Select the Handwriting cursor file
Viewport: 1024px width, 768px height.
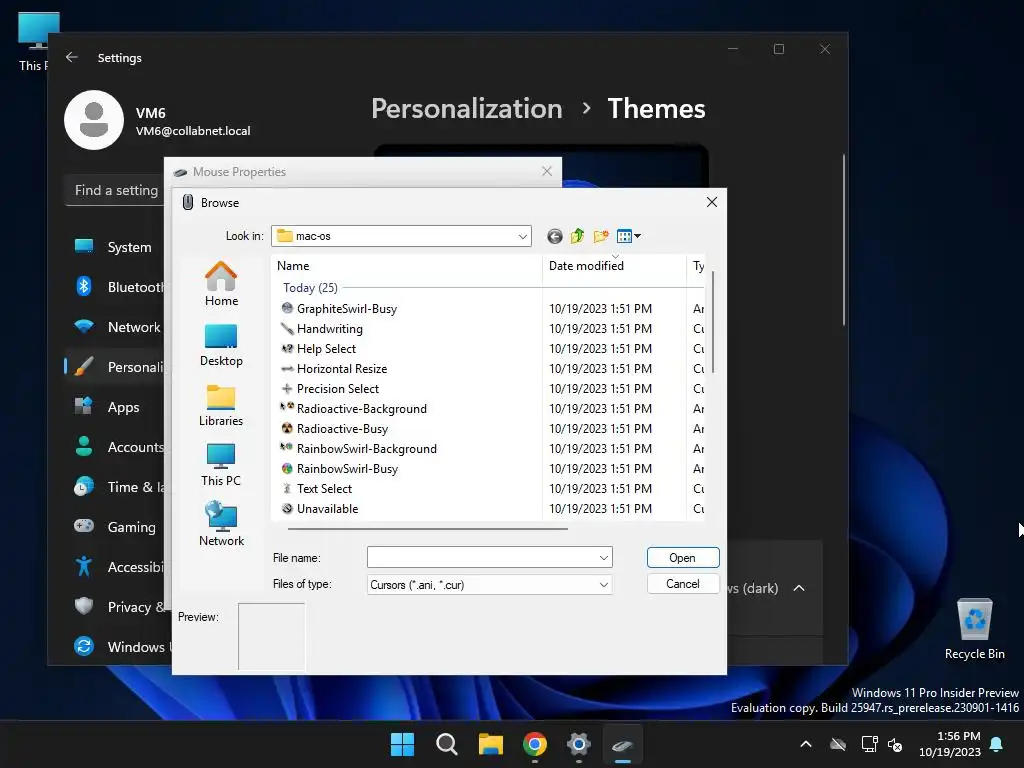(x=329, y=328)
